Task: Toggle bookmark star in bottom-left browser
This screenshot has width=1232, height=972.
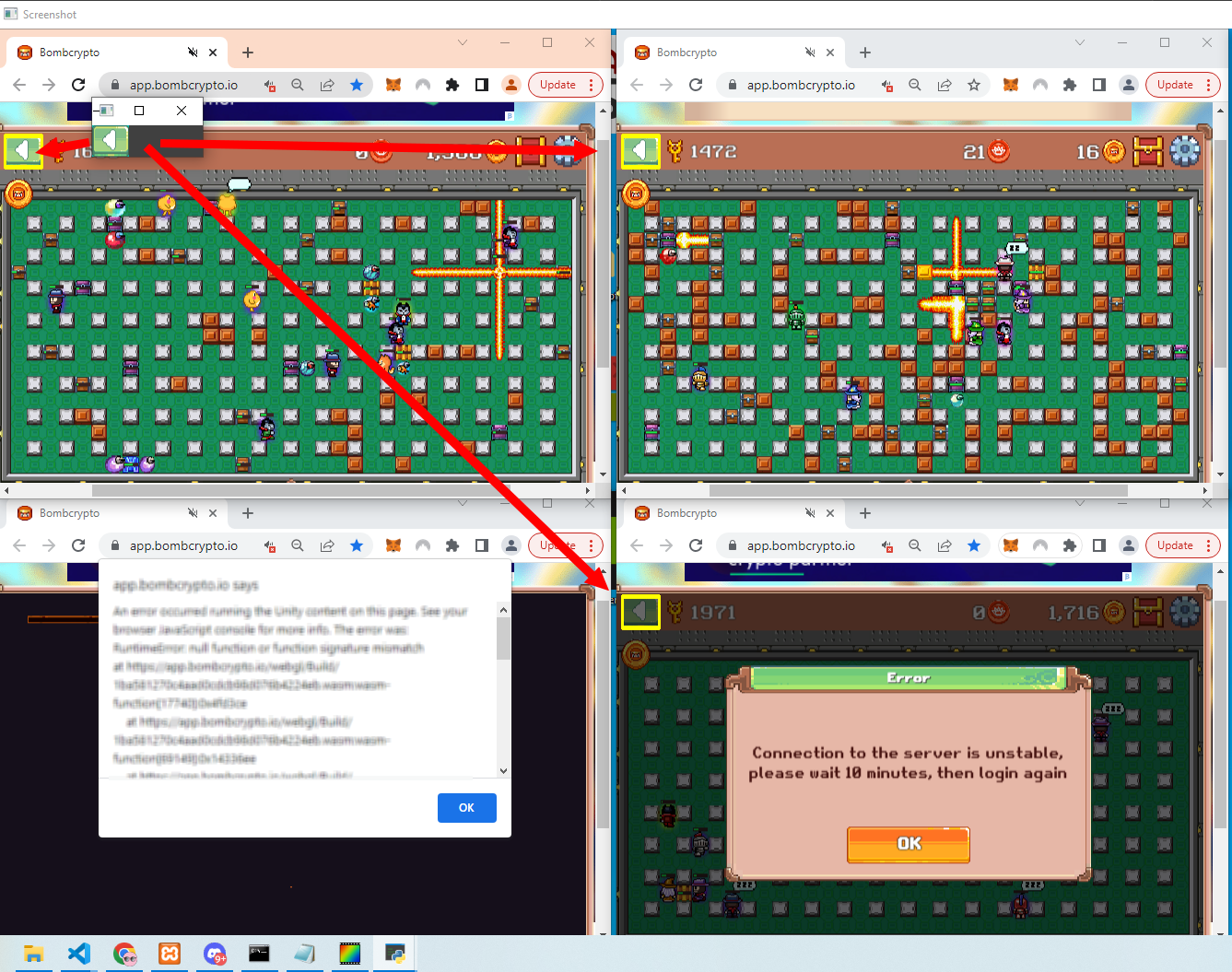Action: (357, 545)
